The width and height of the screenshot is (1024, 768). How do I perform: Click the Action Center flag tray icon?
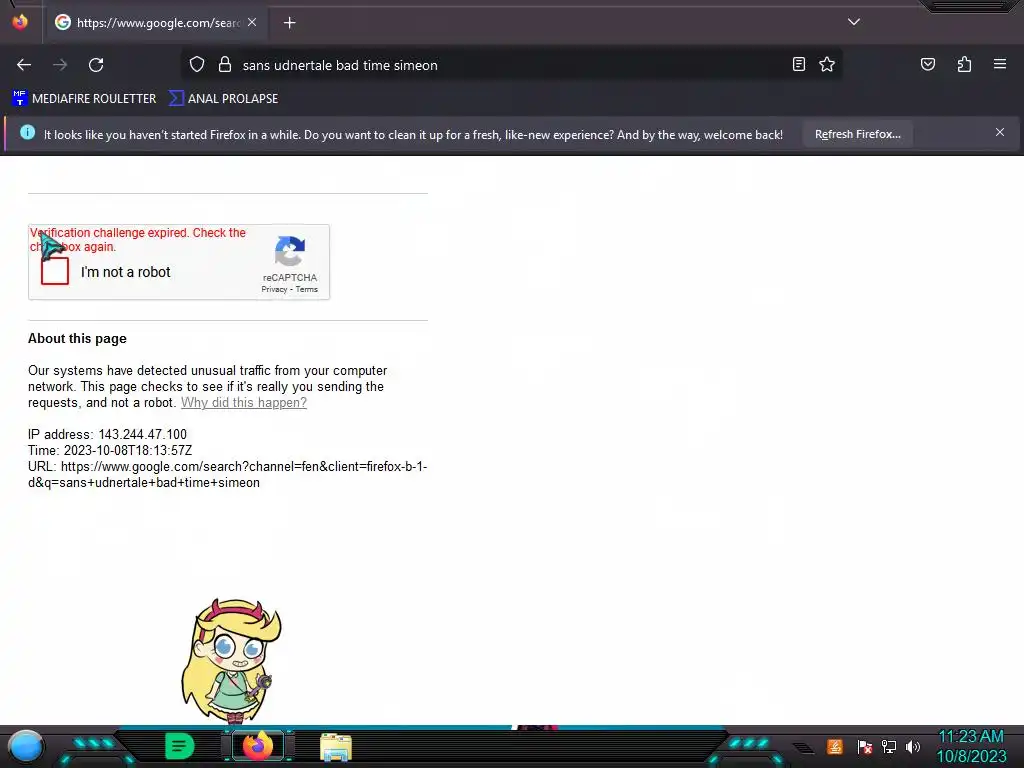pos(864,746)
